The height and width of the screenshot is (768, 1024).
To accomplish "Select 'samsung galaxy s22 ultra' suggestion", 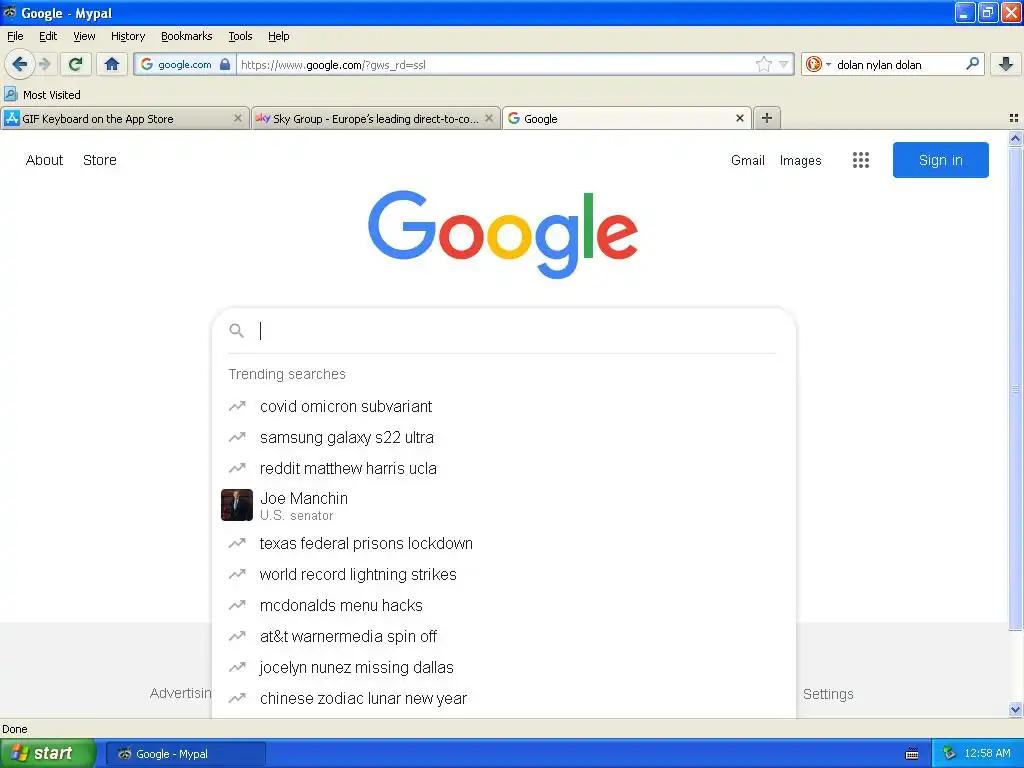I will (x=504, y=438).
